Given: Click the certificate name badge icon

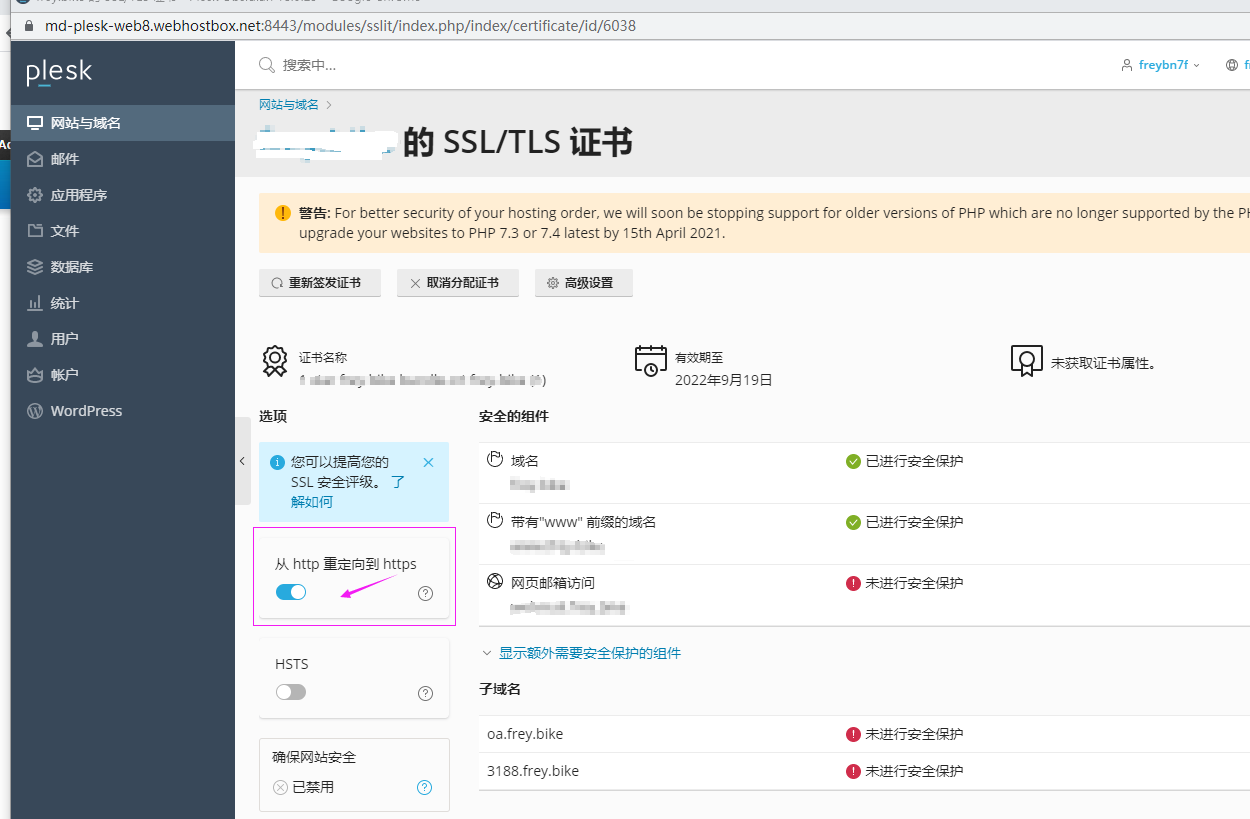Looking at the screenshot, I should (x=275, y=361).
